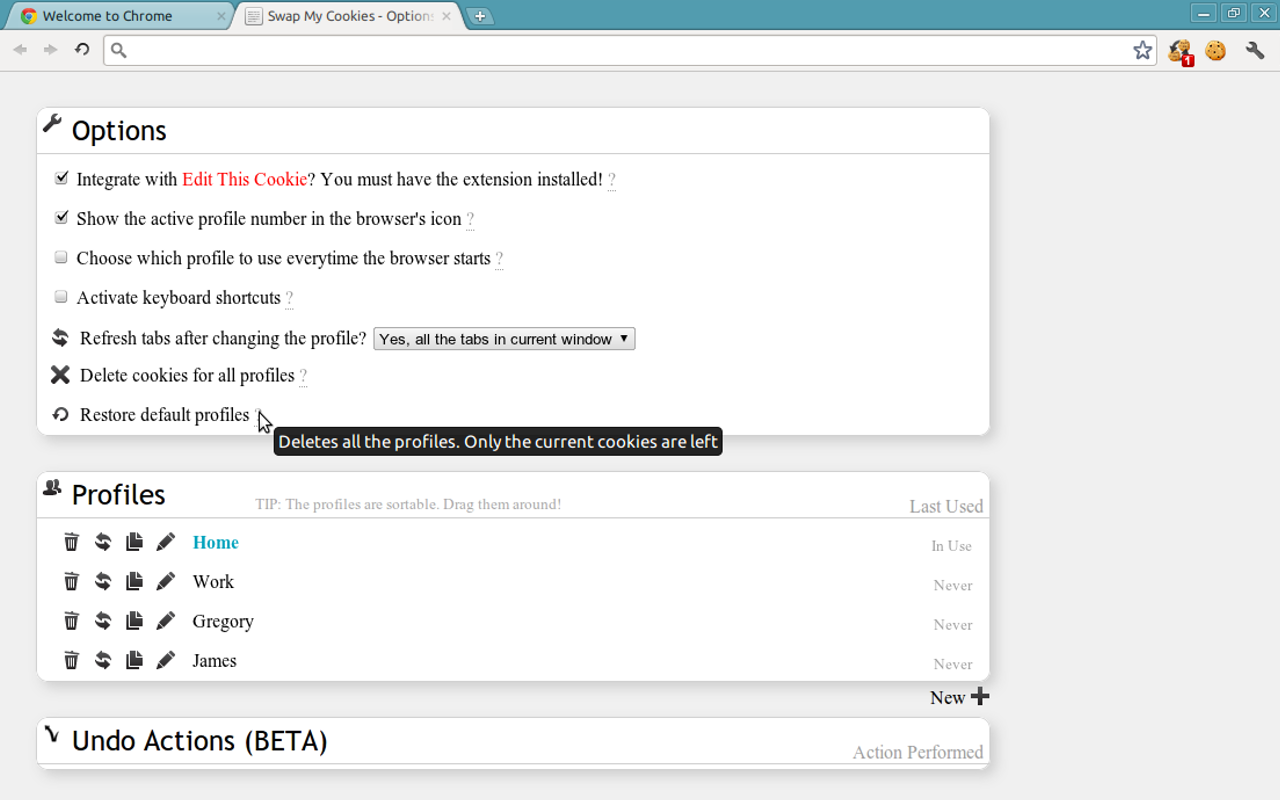
Task: Enable Activate keyboard shortcuts checkbox
Action: [61, 296]
